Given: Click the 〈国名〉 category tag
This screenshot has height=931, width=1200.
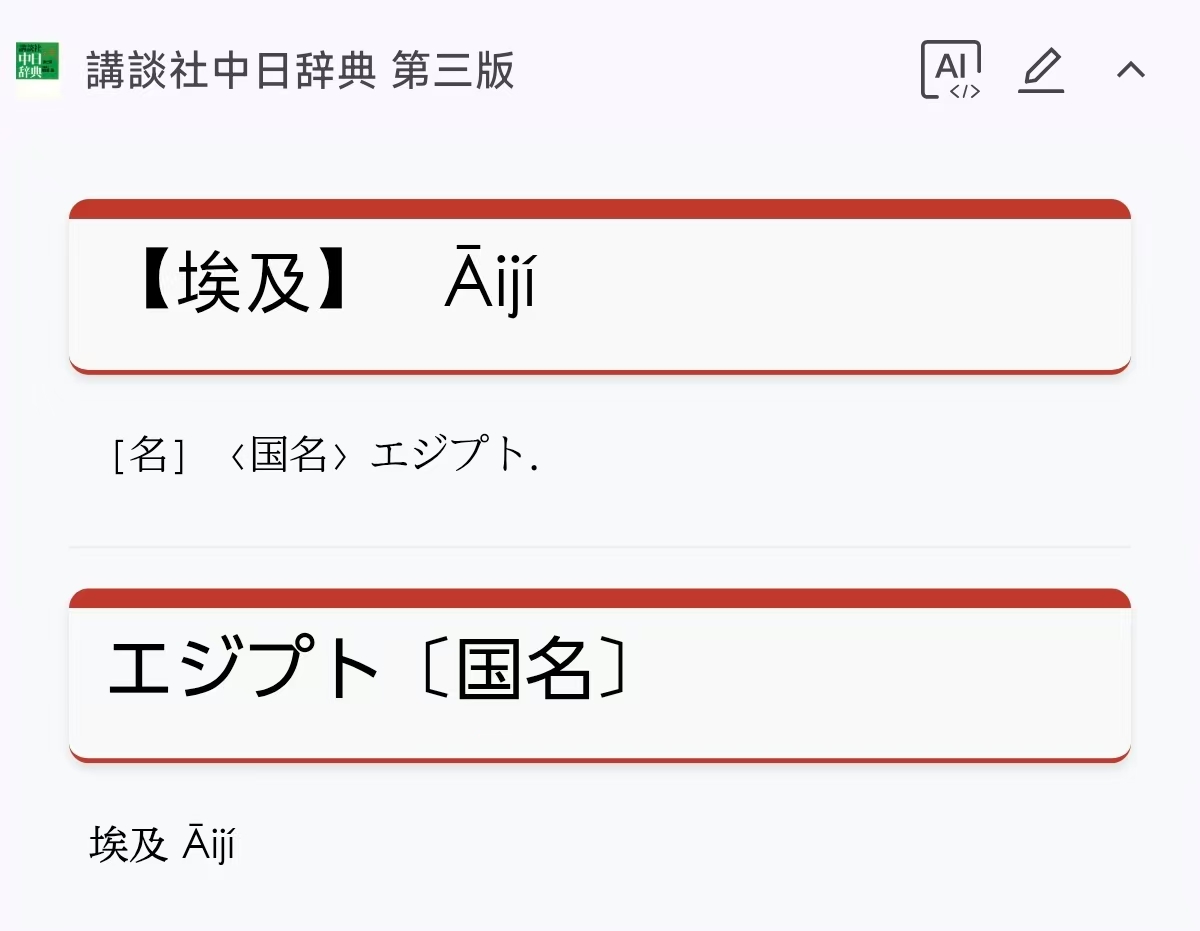Looking at the screenshot, I should (x=288, y=455).
